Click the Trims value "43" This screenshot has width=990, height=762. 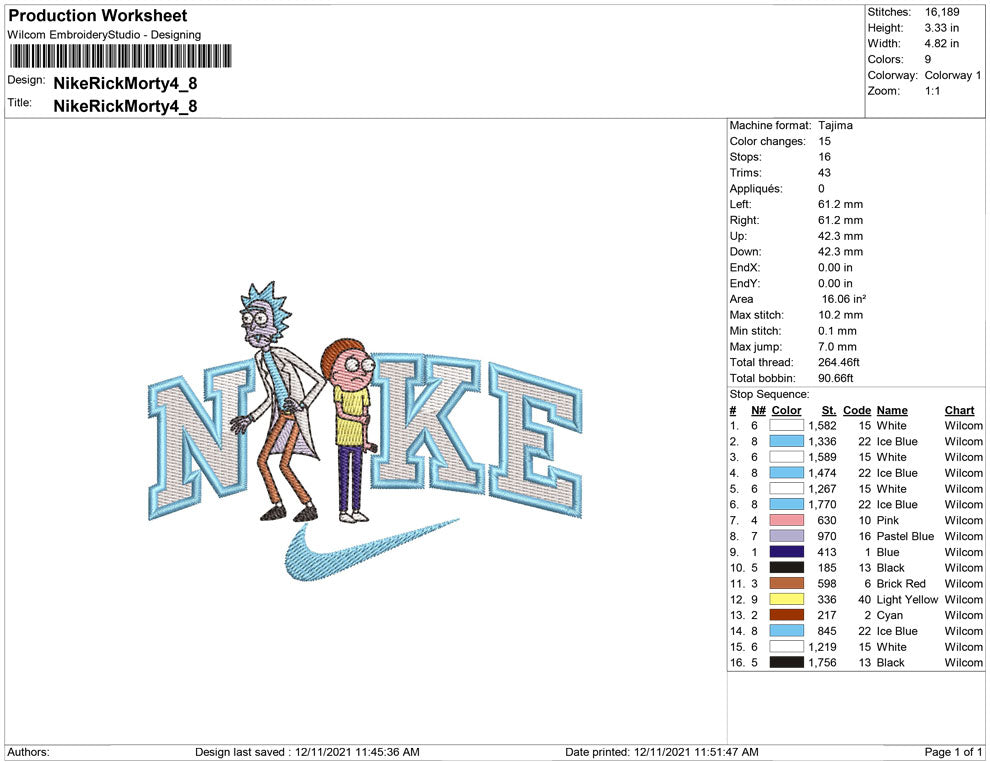825,173
